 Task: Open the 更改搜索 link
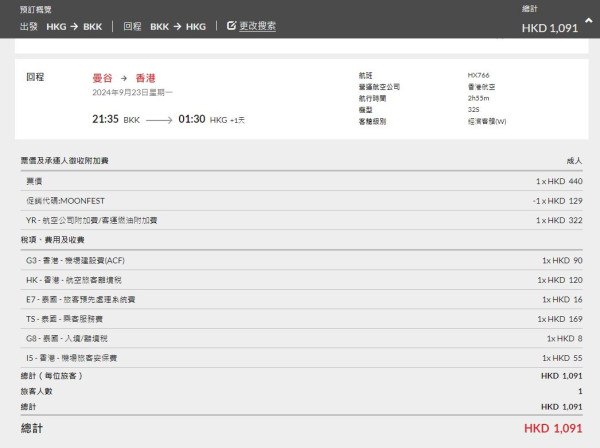(257, 25)
